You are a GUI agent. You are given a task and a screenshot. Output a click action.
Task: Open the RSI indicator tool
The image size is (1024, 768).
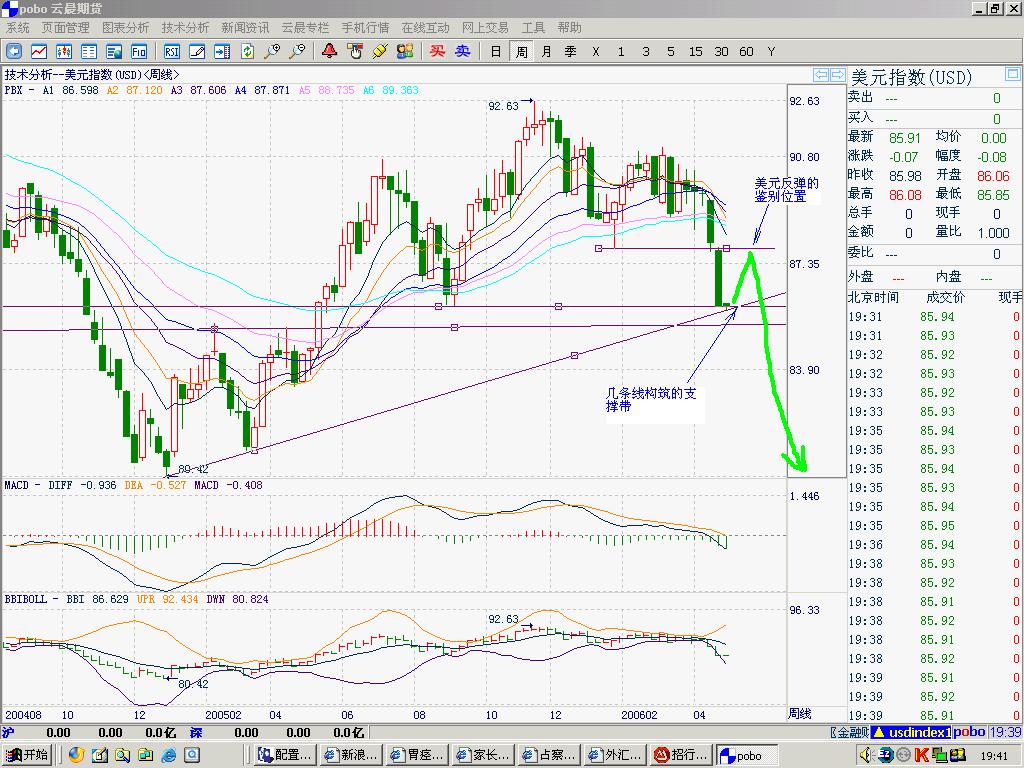coord(172,51)
